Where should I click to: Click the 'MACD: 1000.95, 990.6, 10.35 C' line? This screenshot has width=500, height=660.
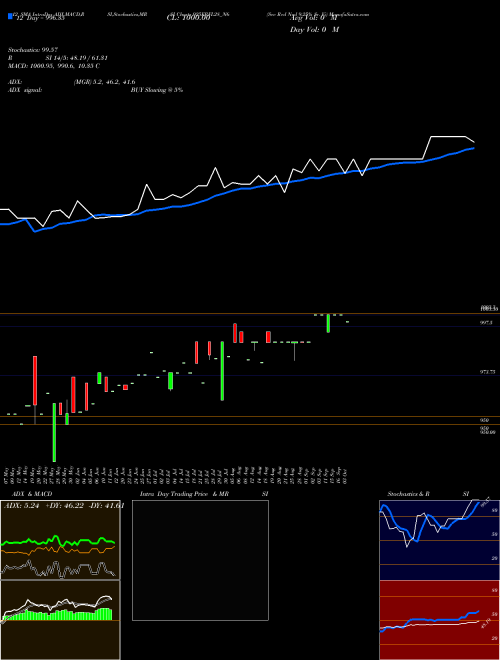coord(54,66)
